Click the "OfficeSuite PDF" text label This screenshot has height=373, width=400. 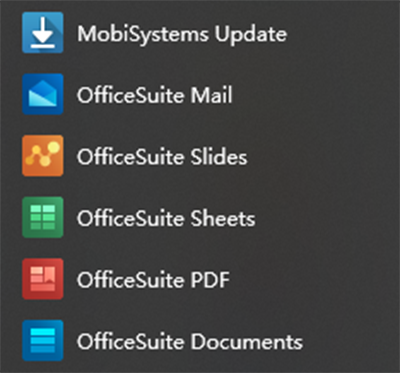pyautogui.click(x=154, y=280)
